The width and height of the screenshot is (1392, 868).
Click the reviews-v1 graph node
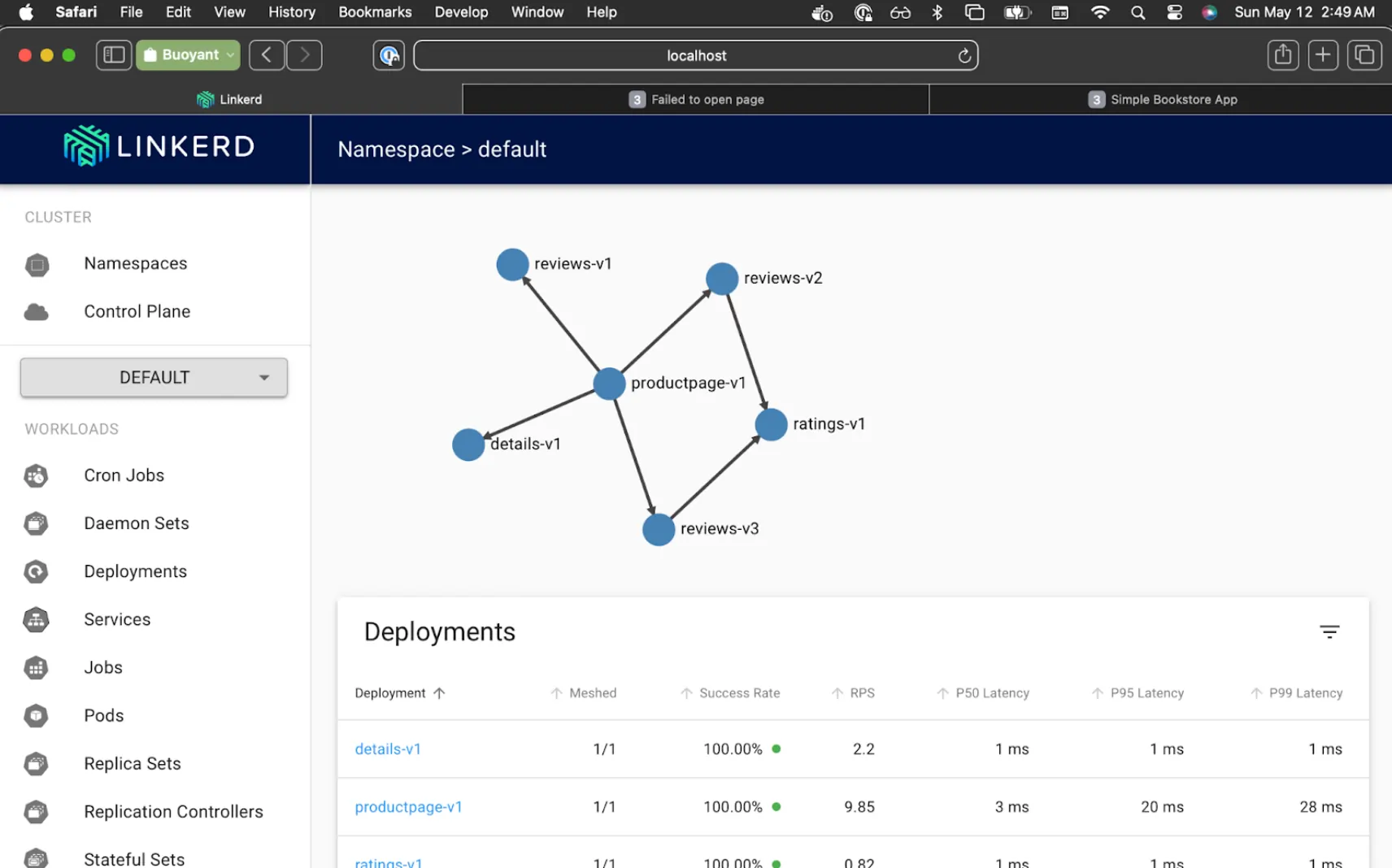[512, 264]
